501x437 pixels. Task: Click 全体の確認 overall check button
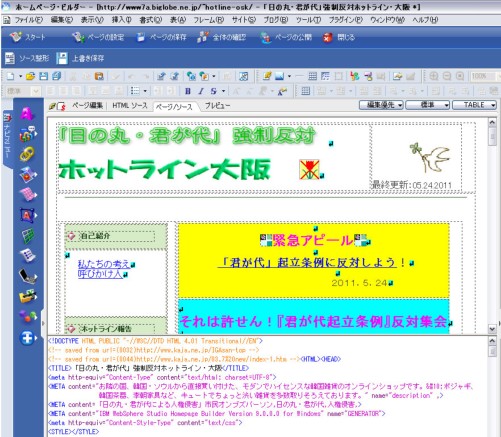[x=221, y=37]
